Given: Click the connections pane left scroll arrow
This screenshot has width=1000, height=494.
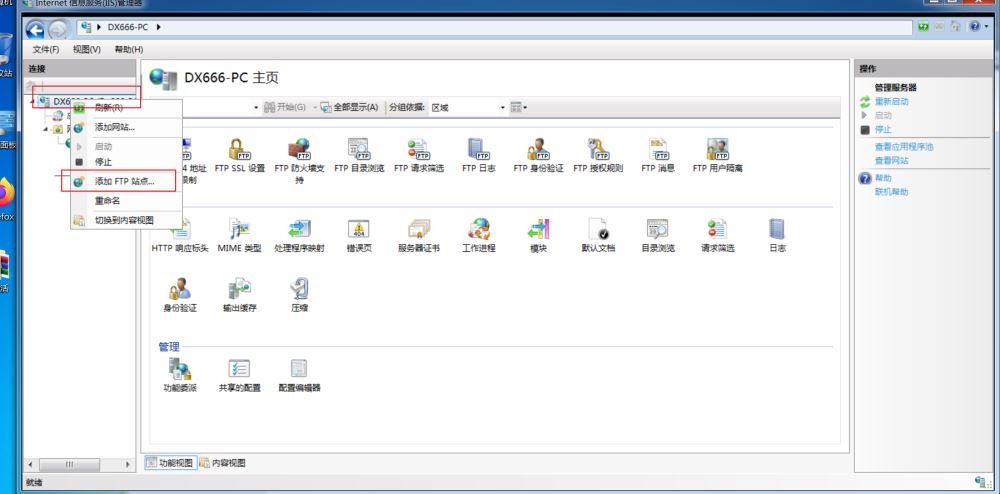Looking at the screenshot, I should (x=29, y=464).
